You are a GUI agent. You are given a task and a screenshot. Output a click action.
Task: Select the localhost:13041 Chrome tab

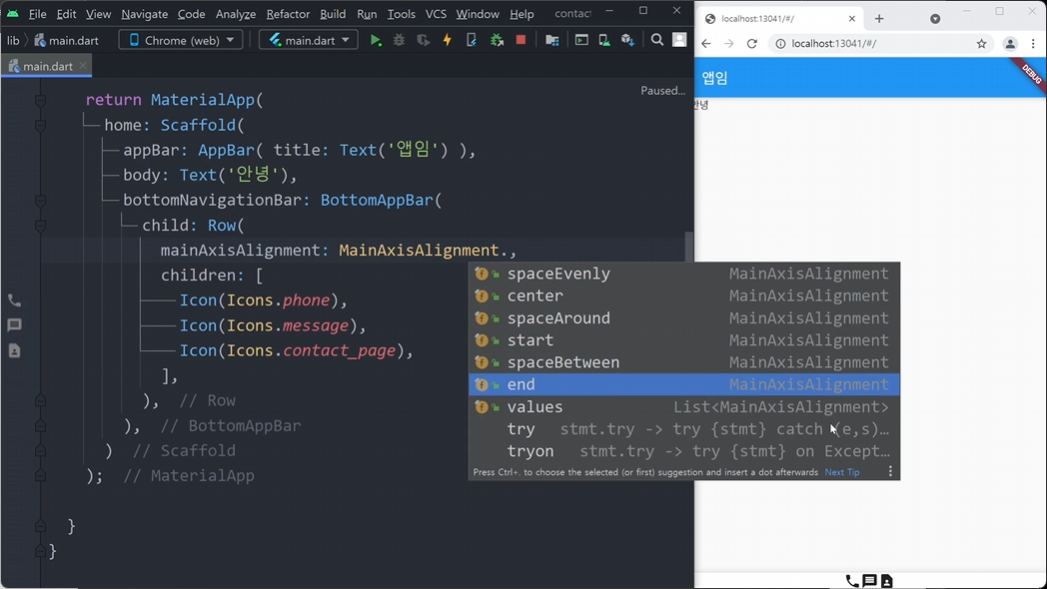(x=780, y=19)
